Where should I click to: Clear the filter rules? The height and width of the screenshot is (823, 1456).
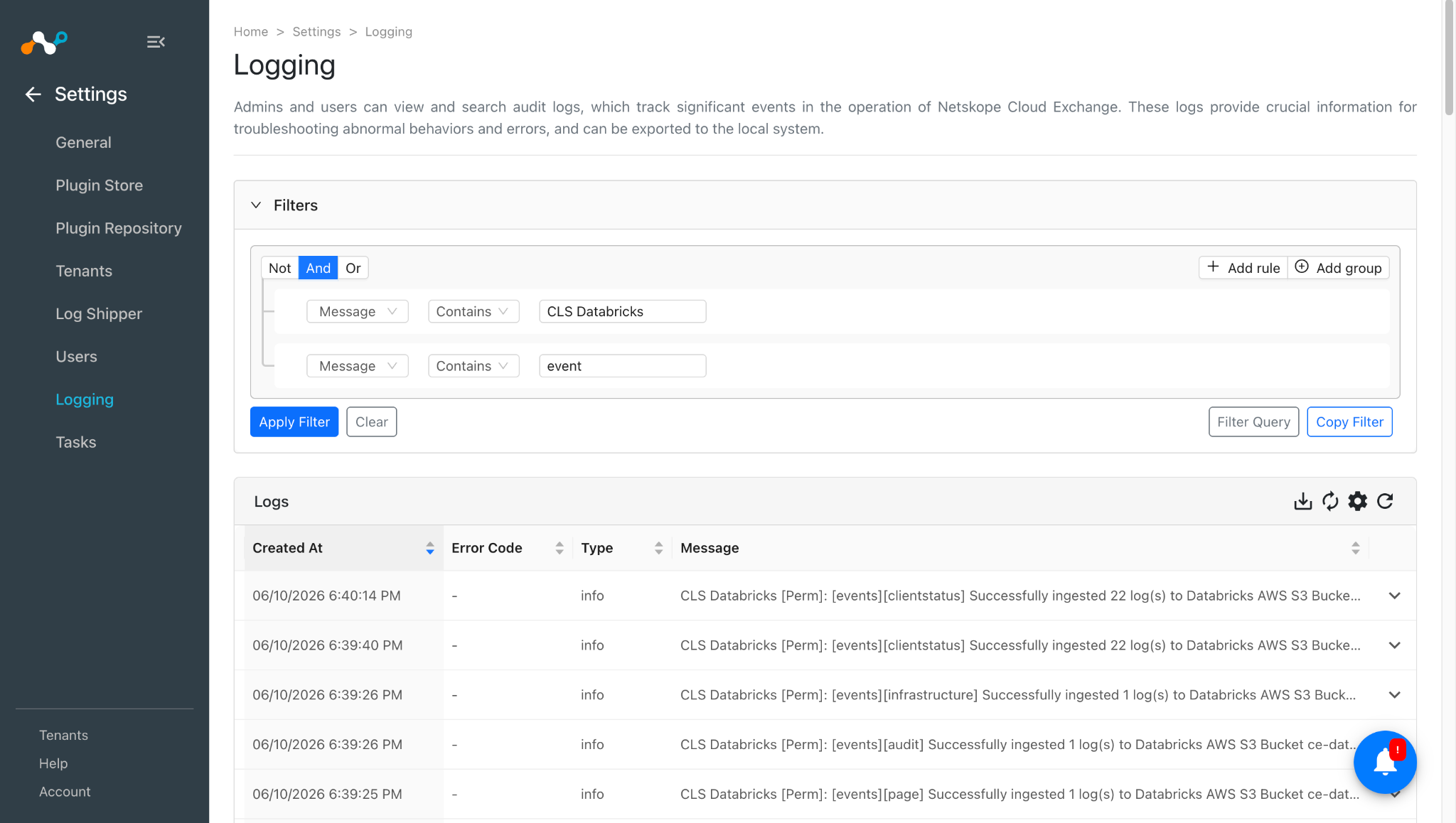click(x=372, y=422)
